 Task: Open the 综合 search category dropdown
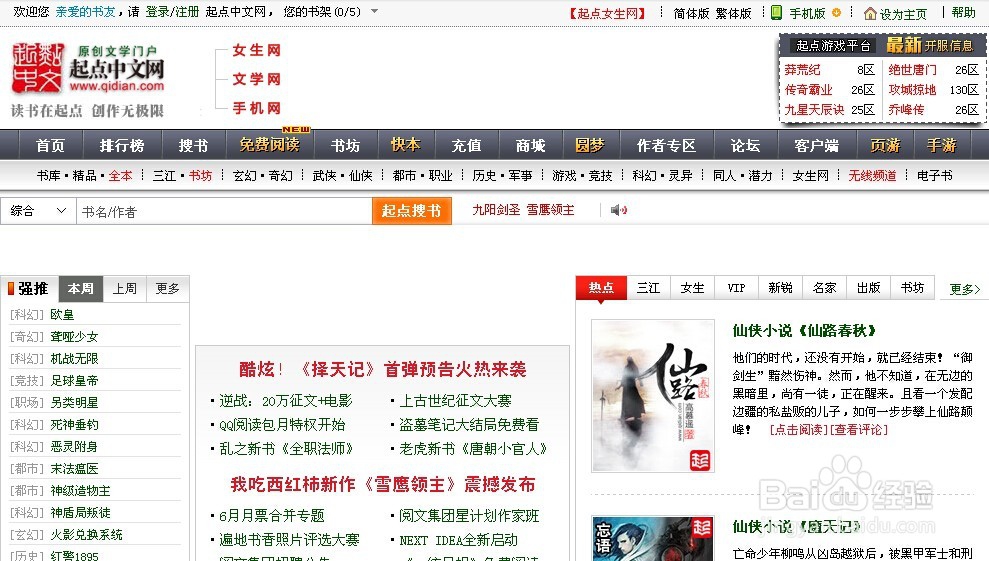tap(38, 211)
